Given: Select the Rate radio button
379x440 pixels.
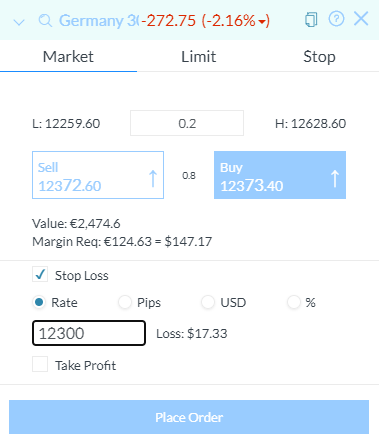Looking at the screenshot, I should [x=39, y=302].
